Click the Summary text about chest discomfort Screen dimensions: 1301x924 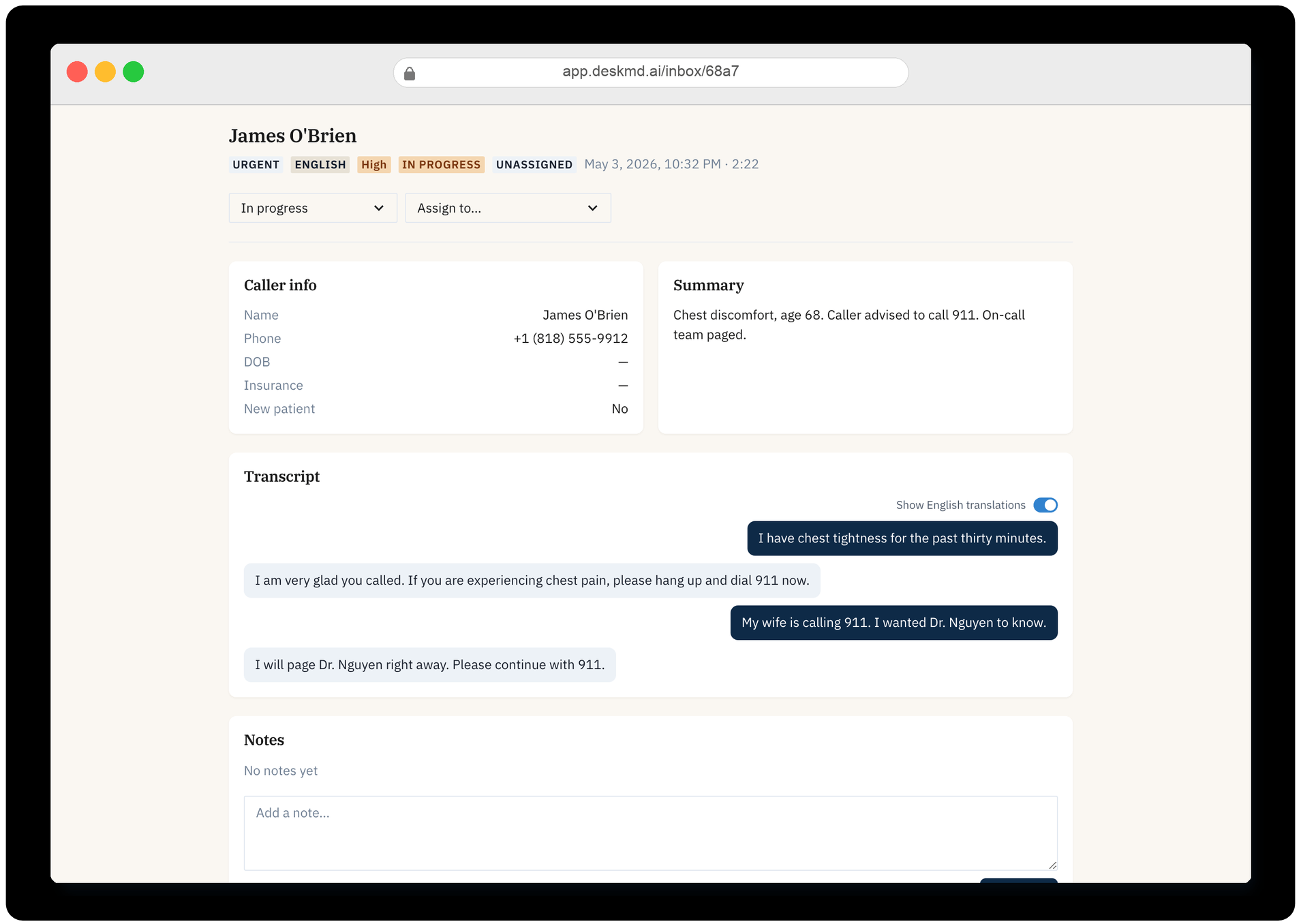(x=849, y=325)
